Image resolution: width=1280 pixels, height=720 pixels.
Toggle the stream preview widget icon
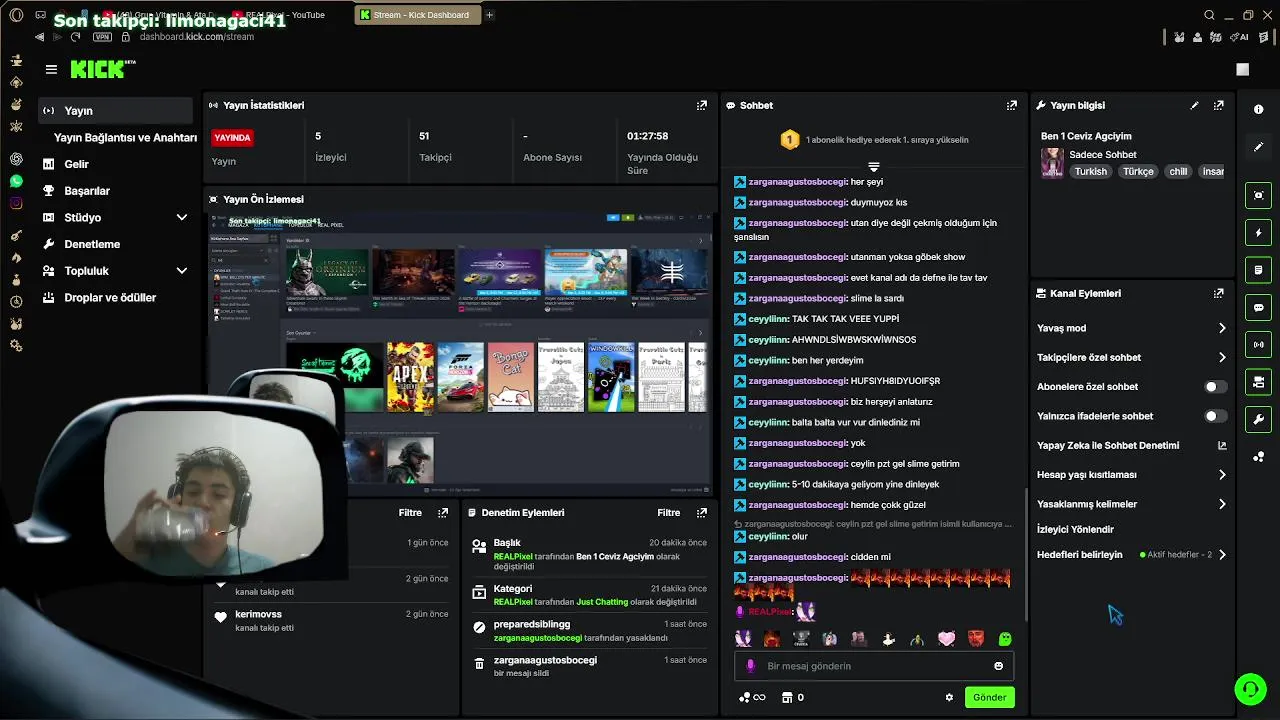pyautogui.click(x=1259, y=195)
